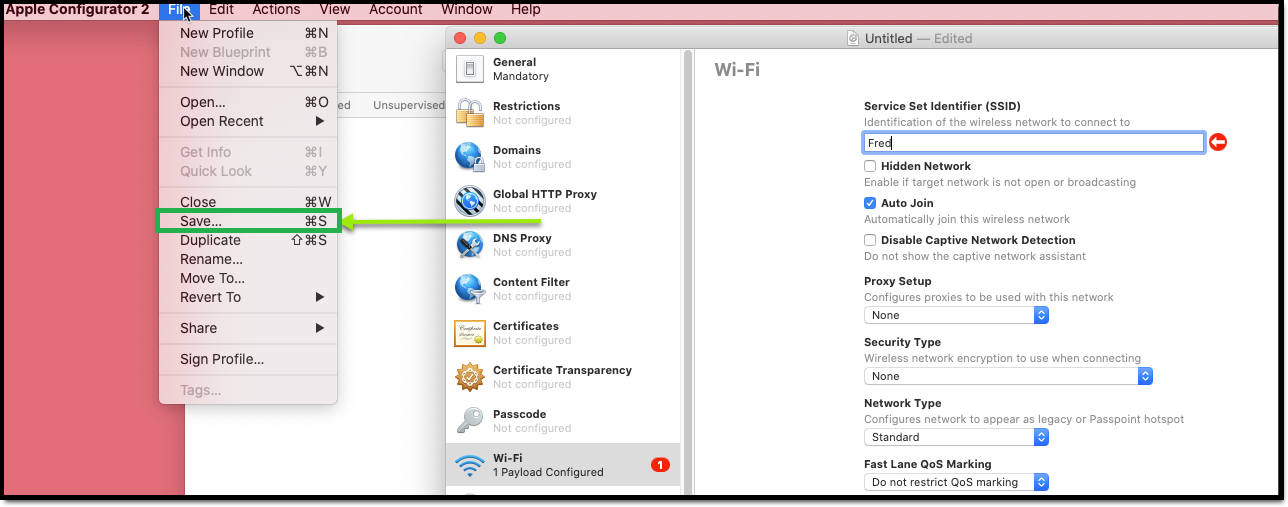This screenshot has width=1288, height=507.
Task: Choose New Profile from File menu
Action: [x=248, y=33]
